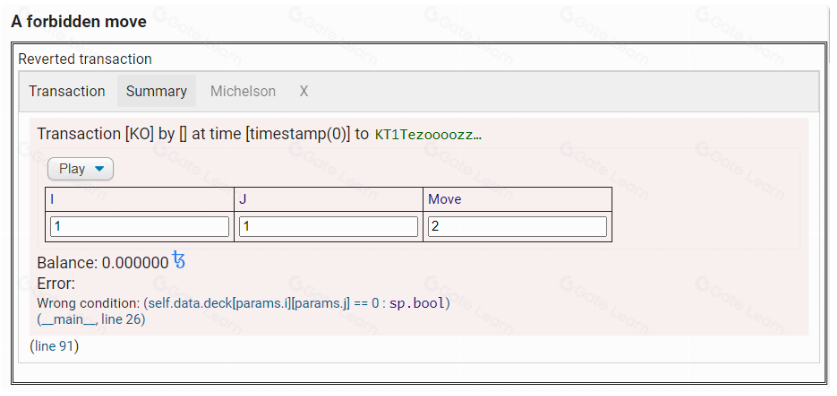Close the panel with the X tab
This screenshot has width=837, height=396.
[x=304, y=91]
